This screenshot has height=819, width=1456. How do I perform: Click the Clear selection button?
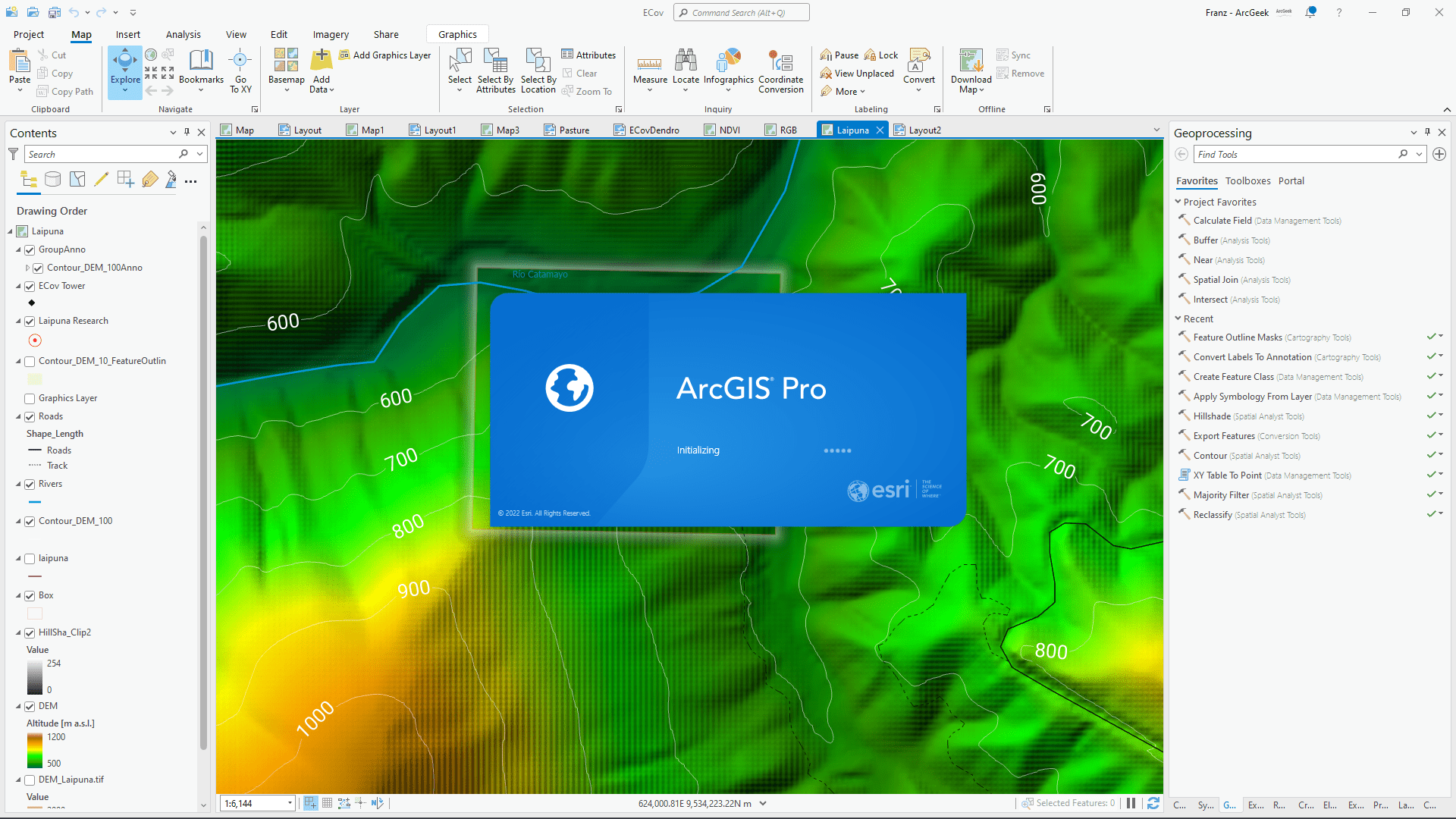(582, 73)
